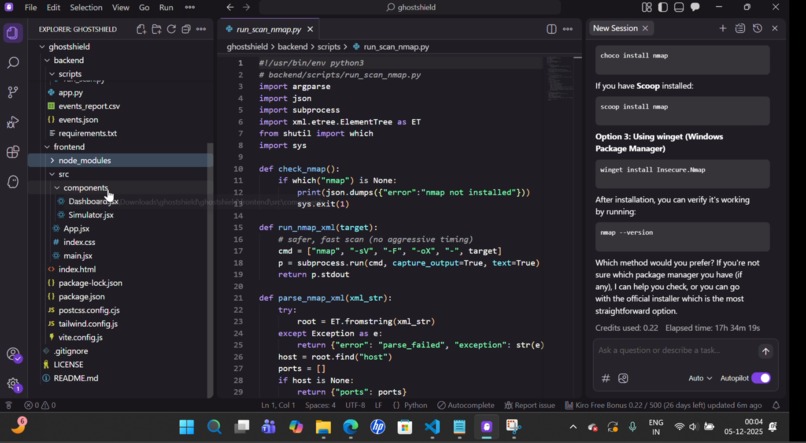Customize layout icon in title bar
Screen dimensions: 806x443
click(x=647, y=7)
